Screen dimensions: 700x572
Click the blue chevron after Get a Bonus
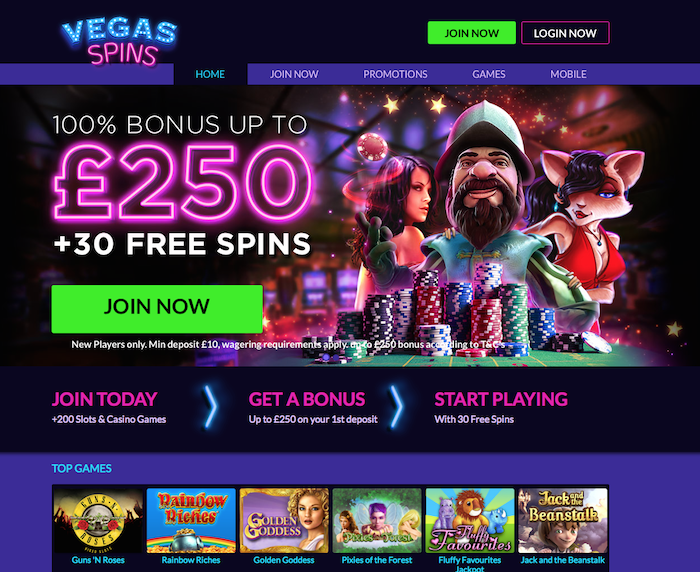pos(396,407)
